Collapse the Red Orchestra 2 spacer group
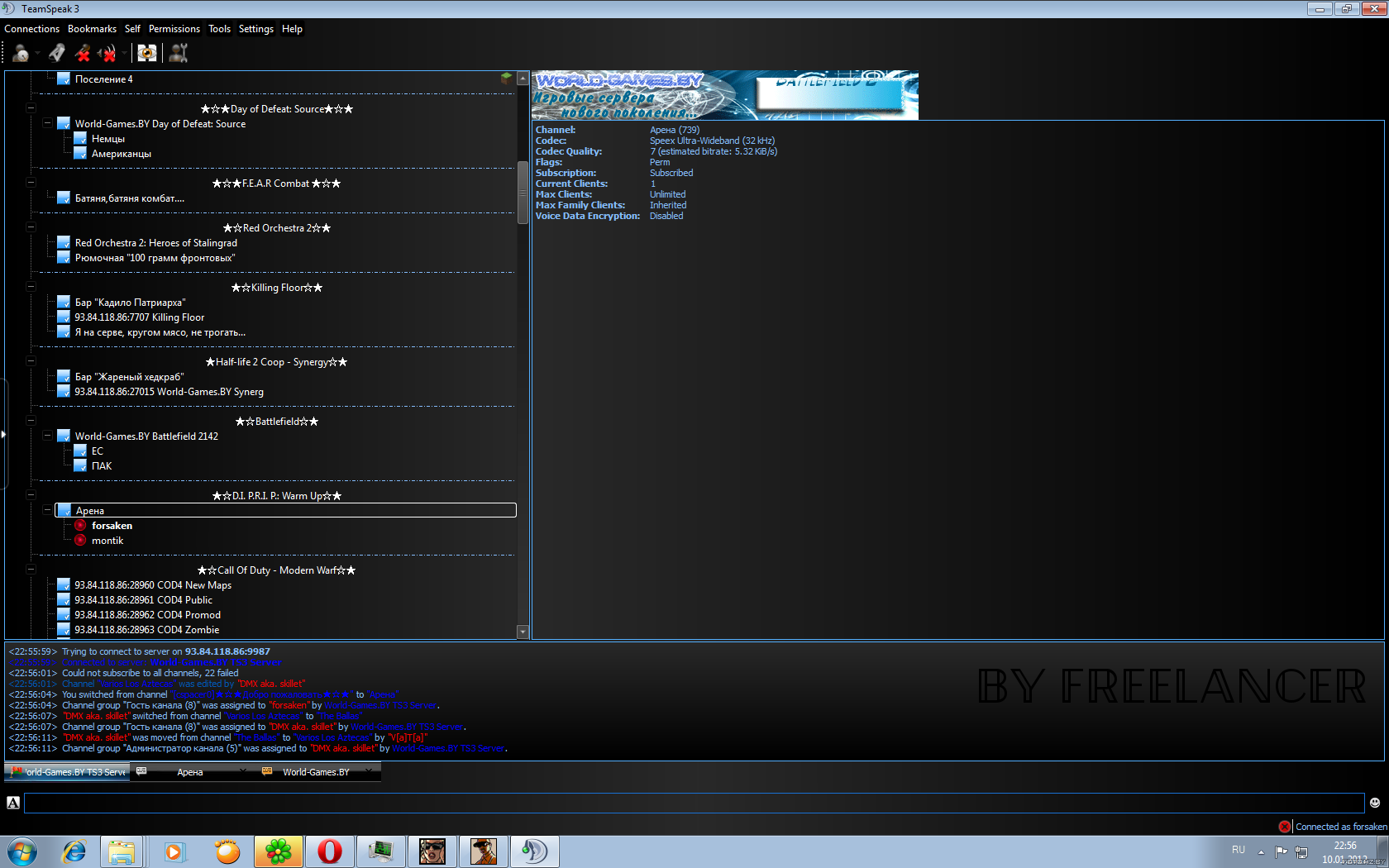This screenshot has width=1389, height=868. [31, 227]
